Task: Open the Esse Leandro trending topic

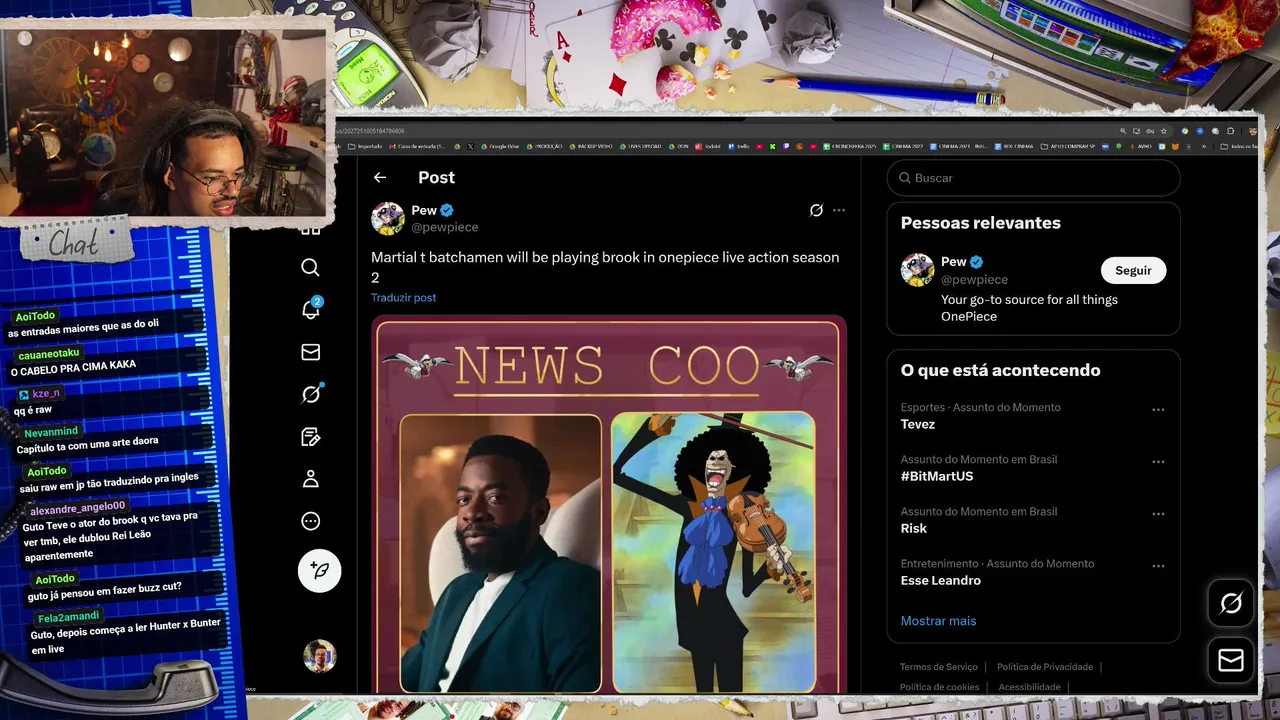Action: (941, 580)
